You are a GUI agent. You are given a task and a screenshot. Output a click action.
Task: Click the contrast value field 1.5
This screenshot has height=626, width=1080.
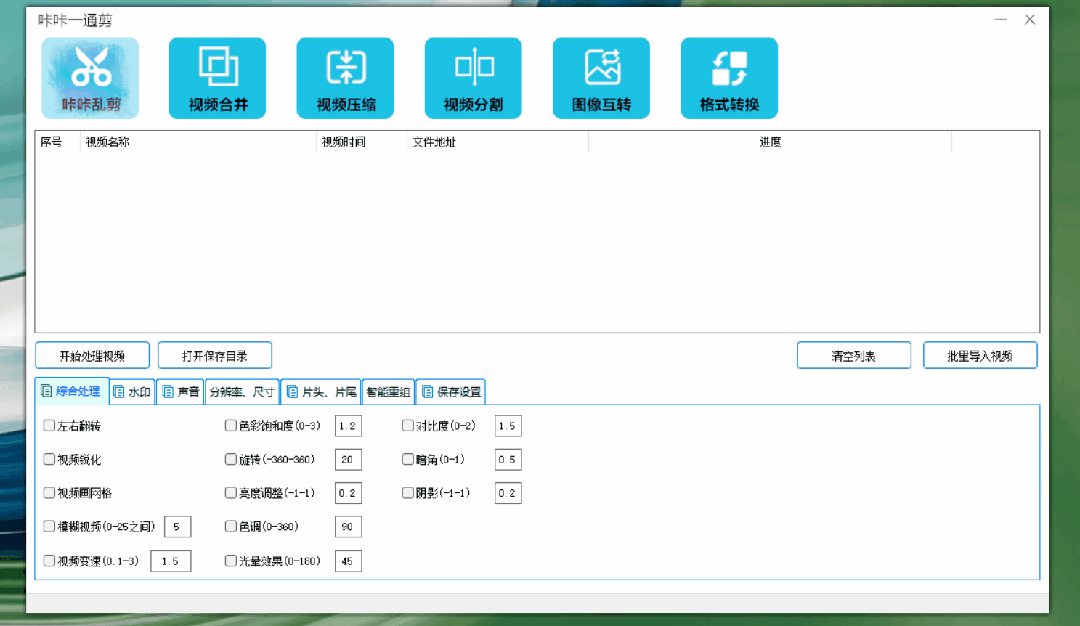[x=508, y=426]
